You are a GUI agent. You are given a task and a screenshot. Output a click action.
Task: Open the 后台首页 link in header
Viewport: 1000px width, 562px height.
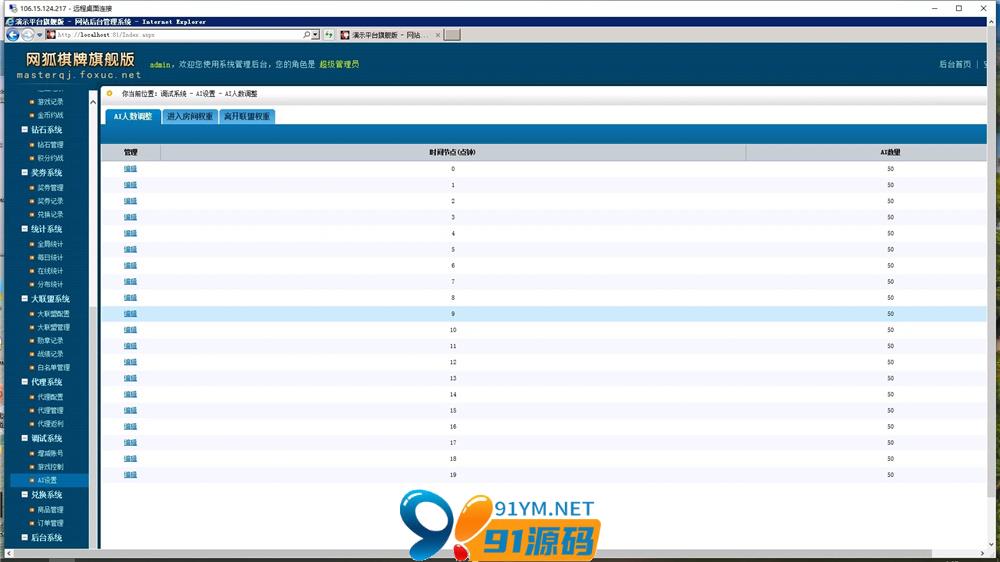(955, 64)
